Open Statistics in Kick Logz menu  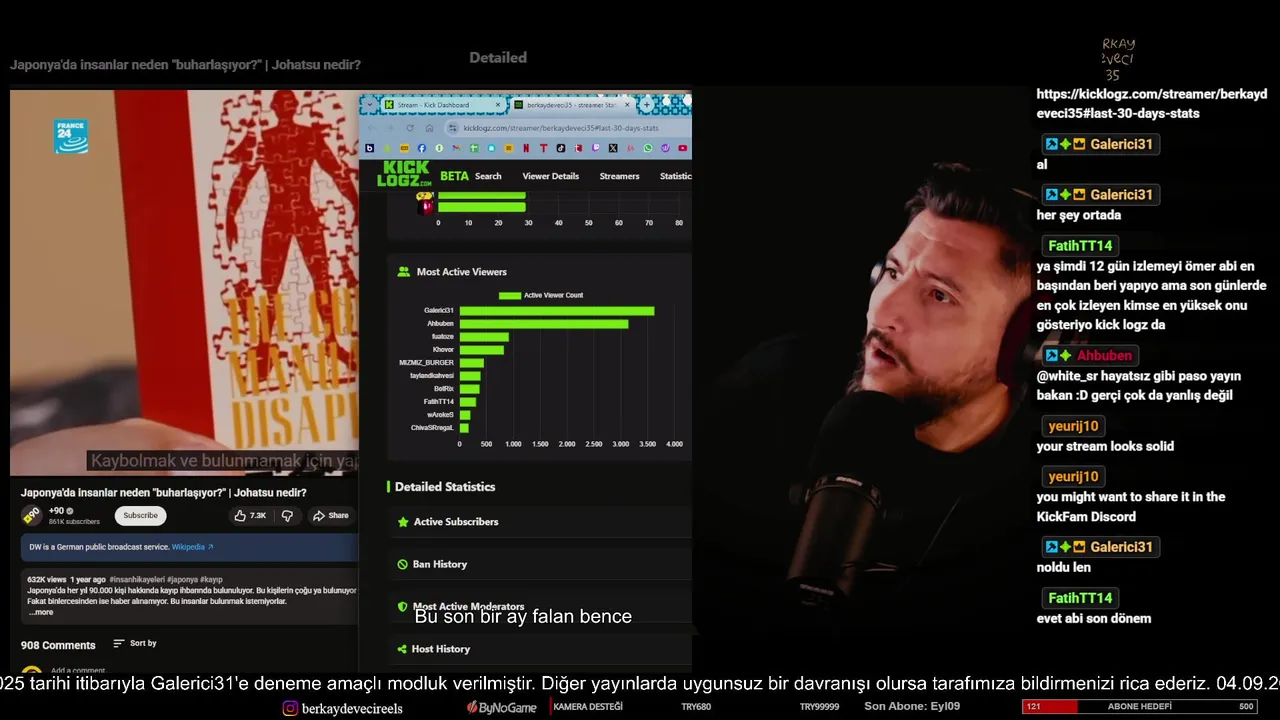point(676,176)
